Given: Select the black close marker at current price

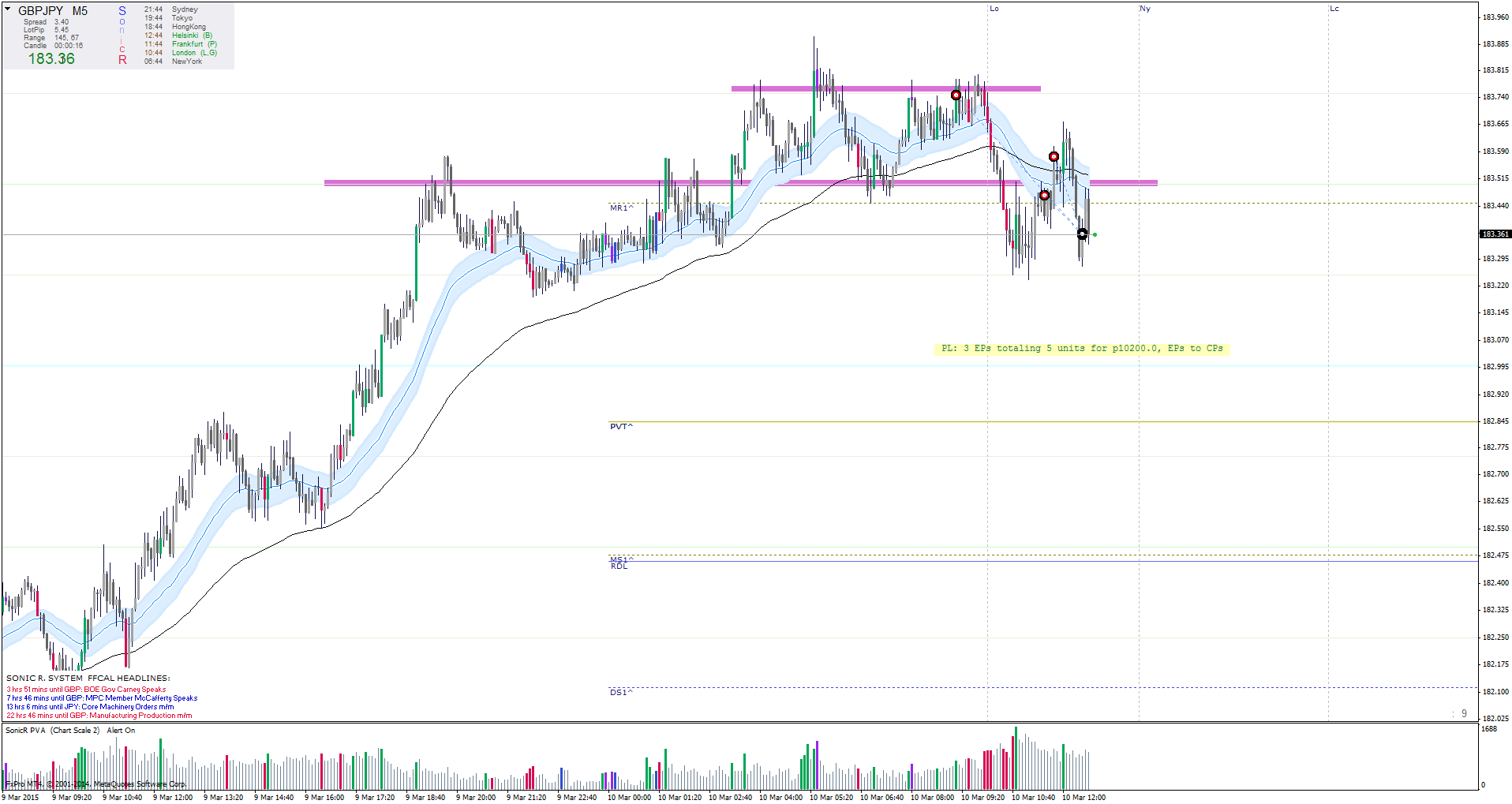Looking at the screenshot, I should tap(1082, 234).
